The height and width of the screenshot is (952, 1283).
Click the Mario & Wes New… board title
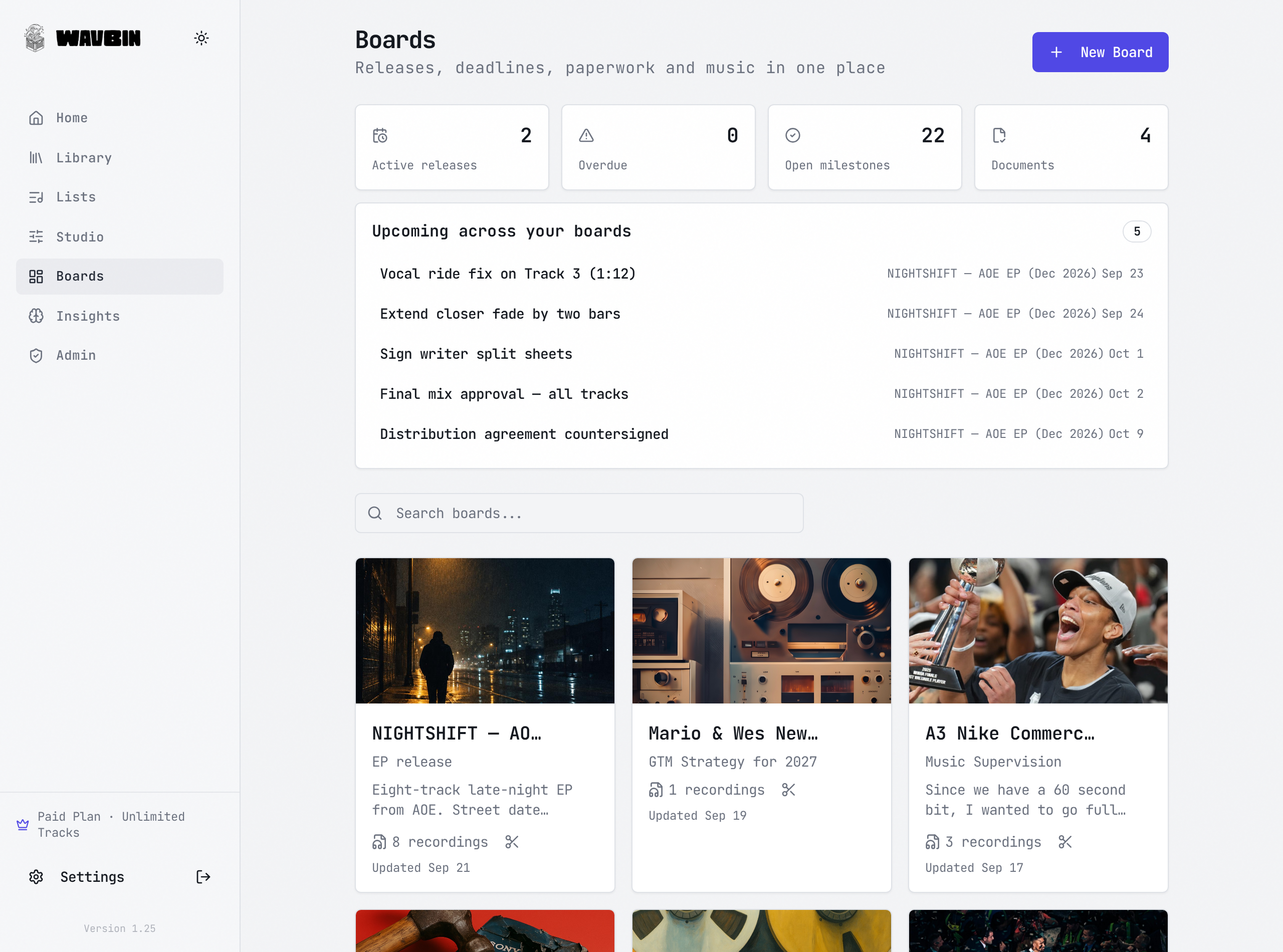(x=733, y=734)
